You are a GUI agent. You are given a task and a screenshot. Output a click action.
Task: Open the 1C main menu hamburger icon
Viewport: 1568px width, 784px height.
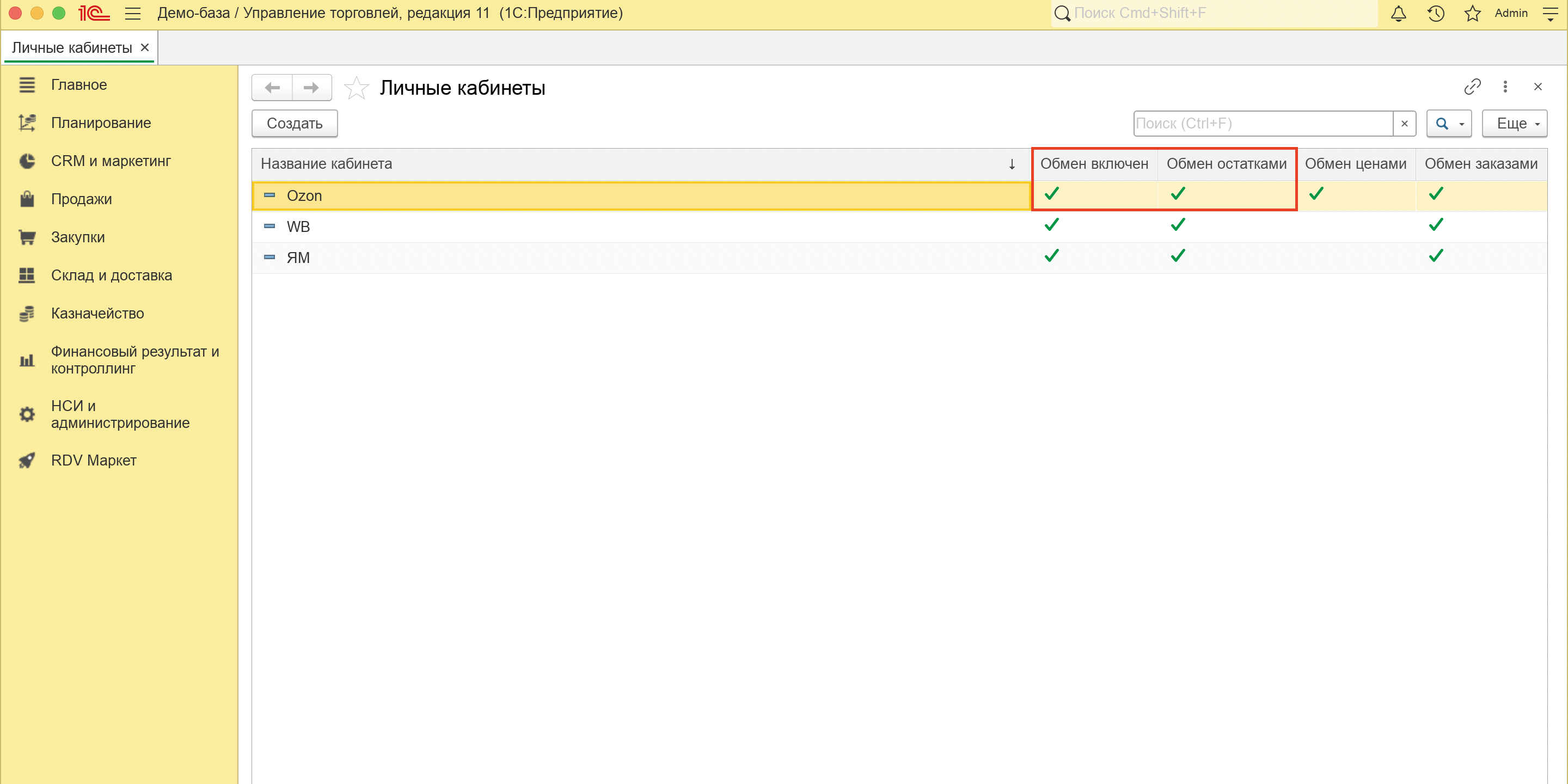[133, 14]
